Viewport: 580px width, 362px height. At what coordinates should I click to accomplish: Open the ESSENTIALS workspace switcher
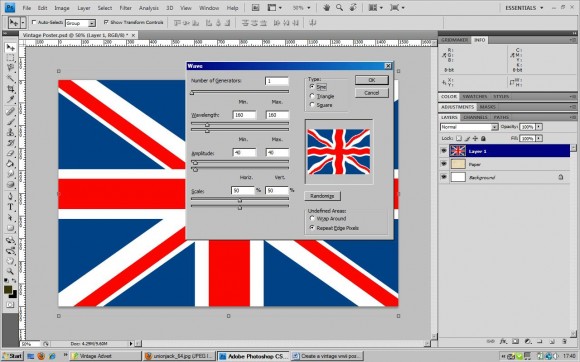(524, 8)
